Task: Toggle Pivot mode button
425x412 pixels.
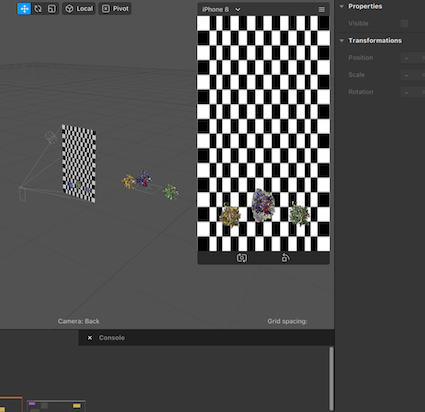Action: pyautogui.click(x=115, y=9)
